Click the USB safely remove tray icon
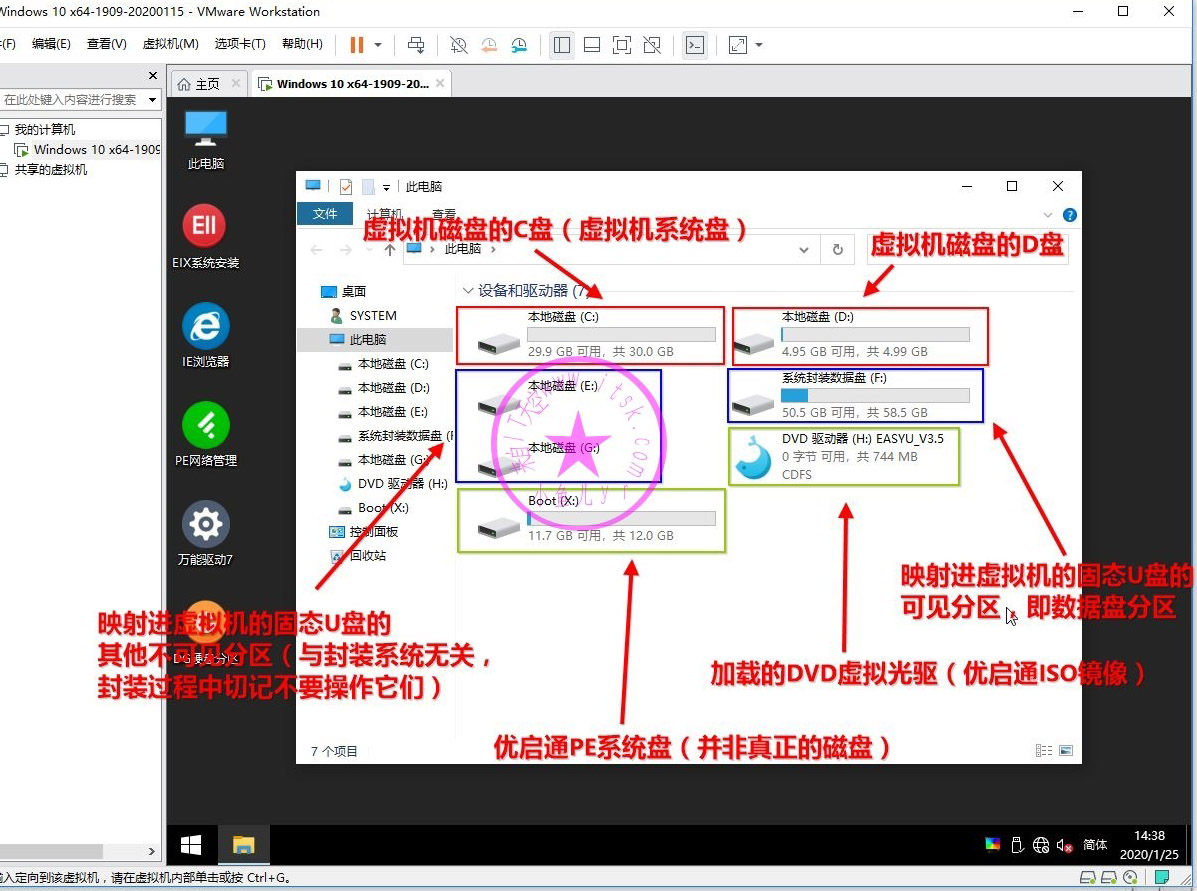Image resolution: width=1197 pixels, height=891 pixels. pyautogui.click(x=1017, y=844)
